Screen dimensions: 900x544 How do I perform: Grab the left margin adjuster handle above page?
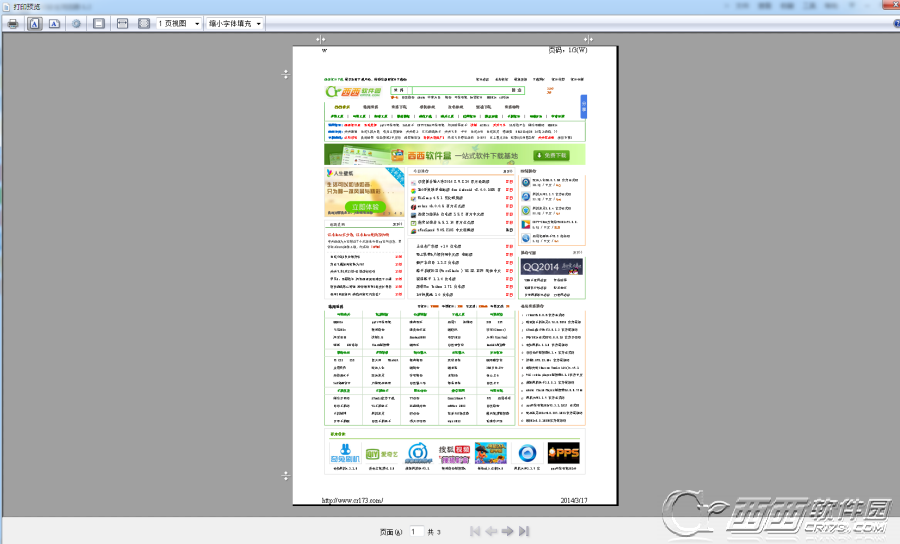[x=320, y=40]
